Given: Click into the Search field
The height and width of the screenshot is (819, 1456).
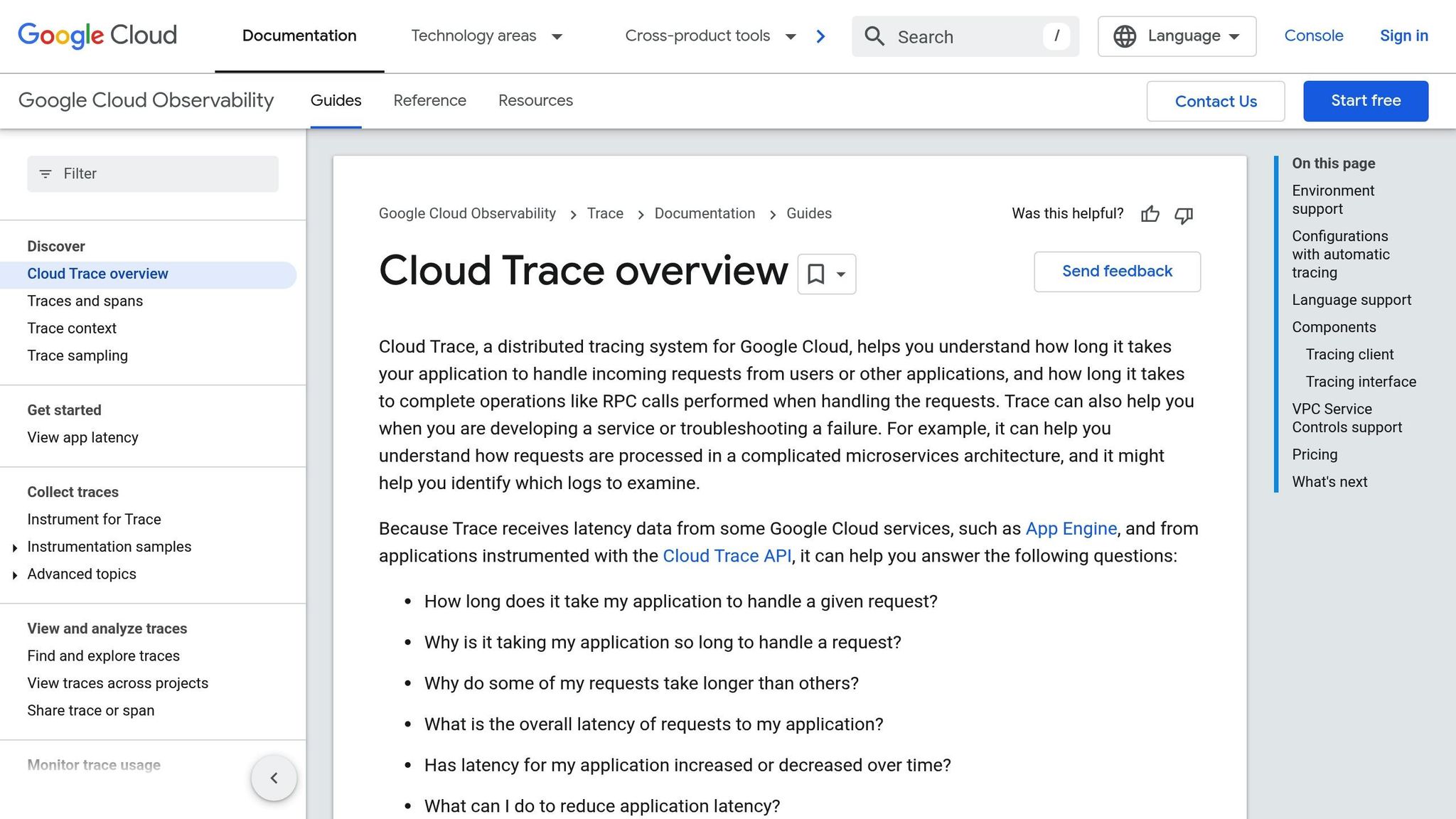Looking at the screenshot, I should (965, 36).
